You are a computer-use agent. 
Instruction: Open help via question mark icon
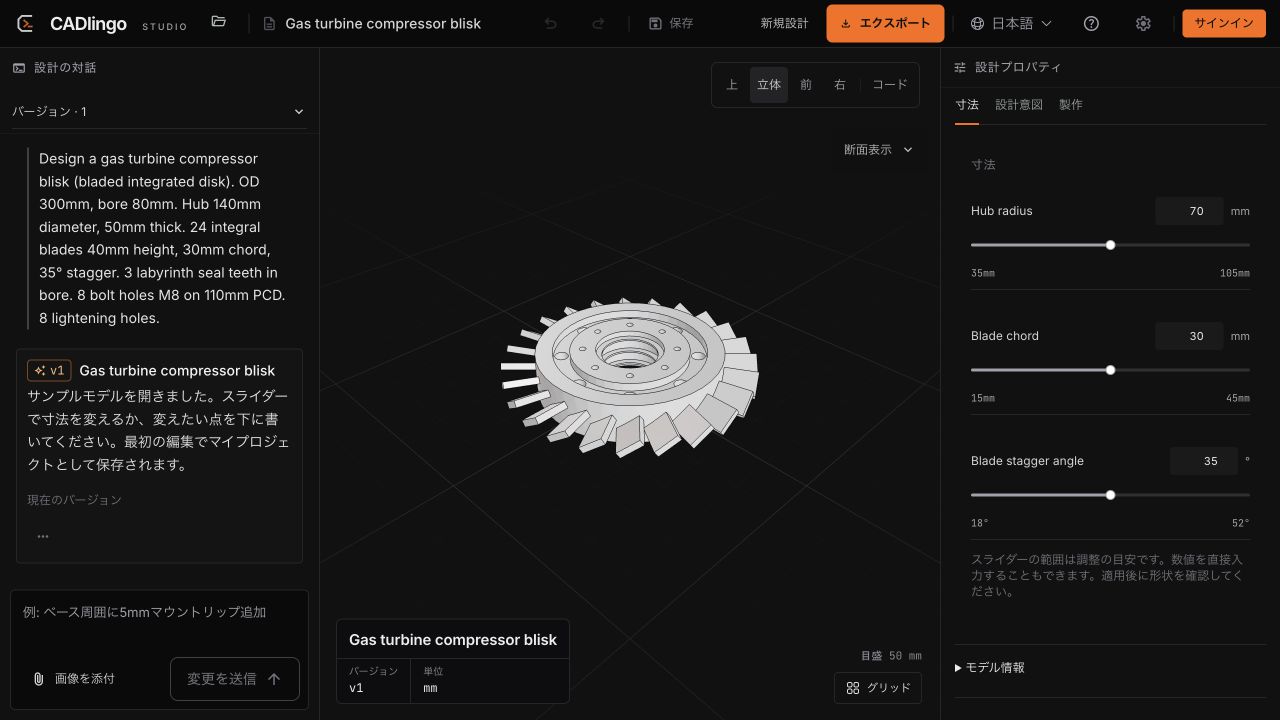pyautogui.click(x=1091, y=23)
